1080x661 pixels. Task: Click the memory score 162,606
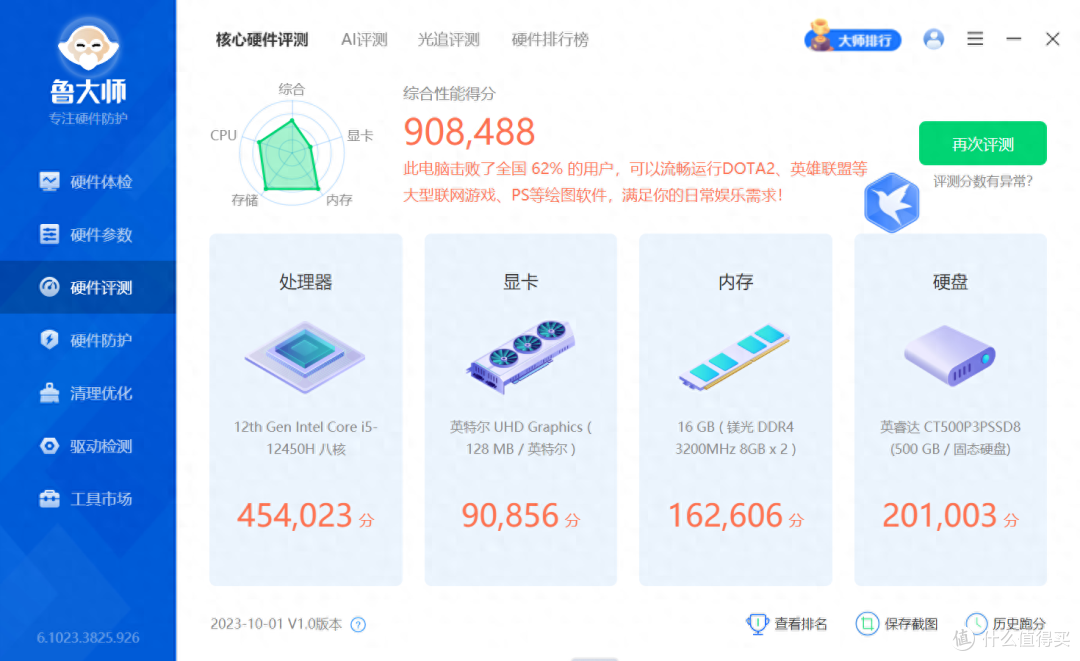tap(725, 515)
